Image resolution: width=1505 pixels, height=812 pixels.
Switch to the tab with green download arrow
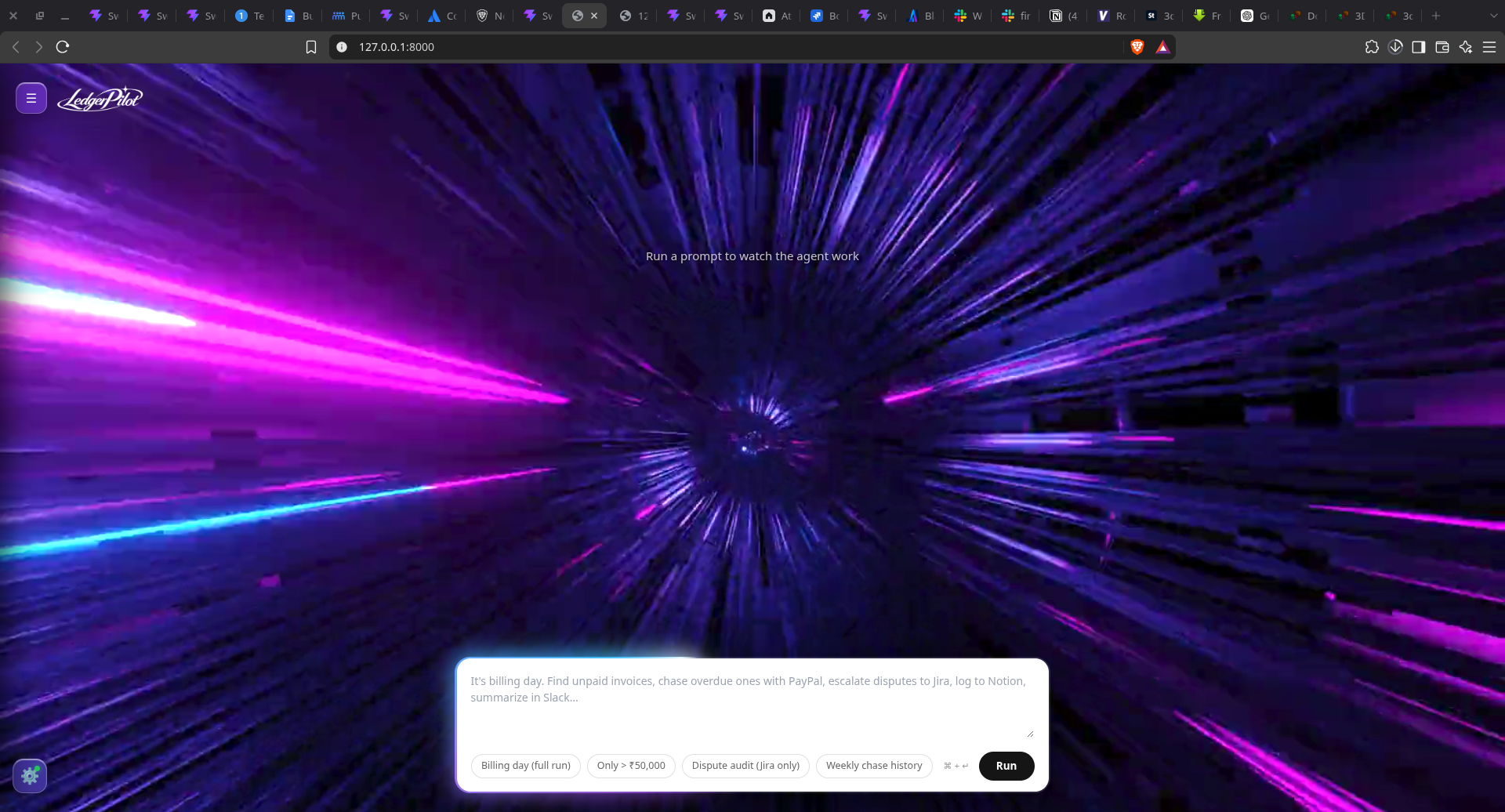pos(1207,16)
